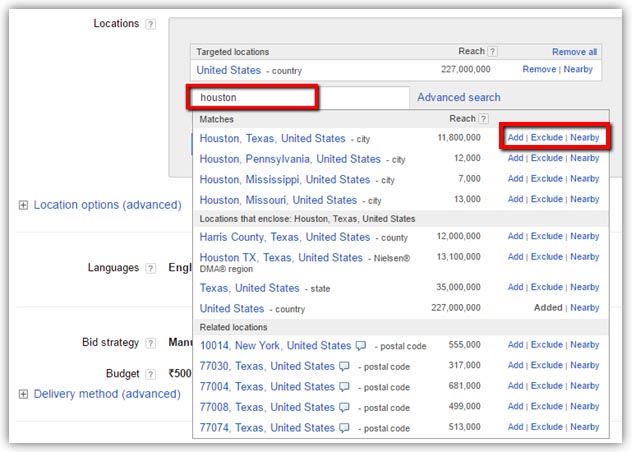Show Nearby for targeted United States
This screenshot has width=632, height=452.
pos(578,69)
